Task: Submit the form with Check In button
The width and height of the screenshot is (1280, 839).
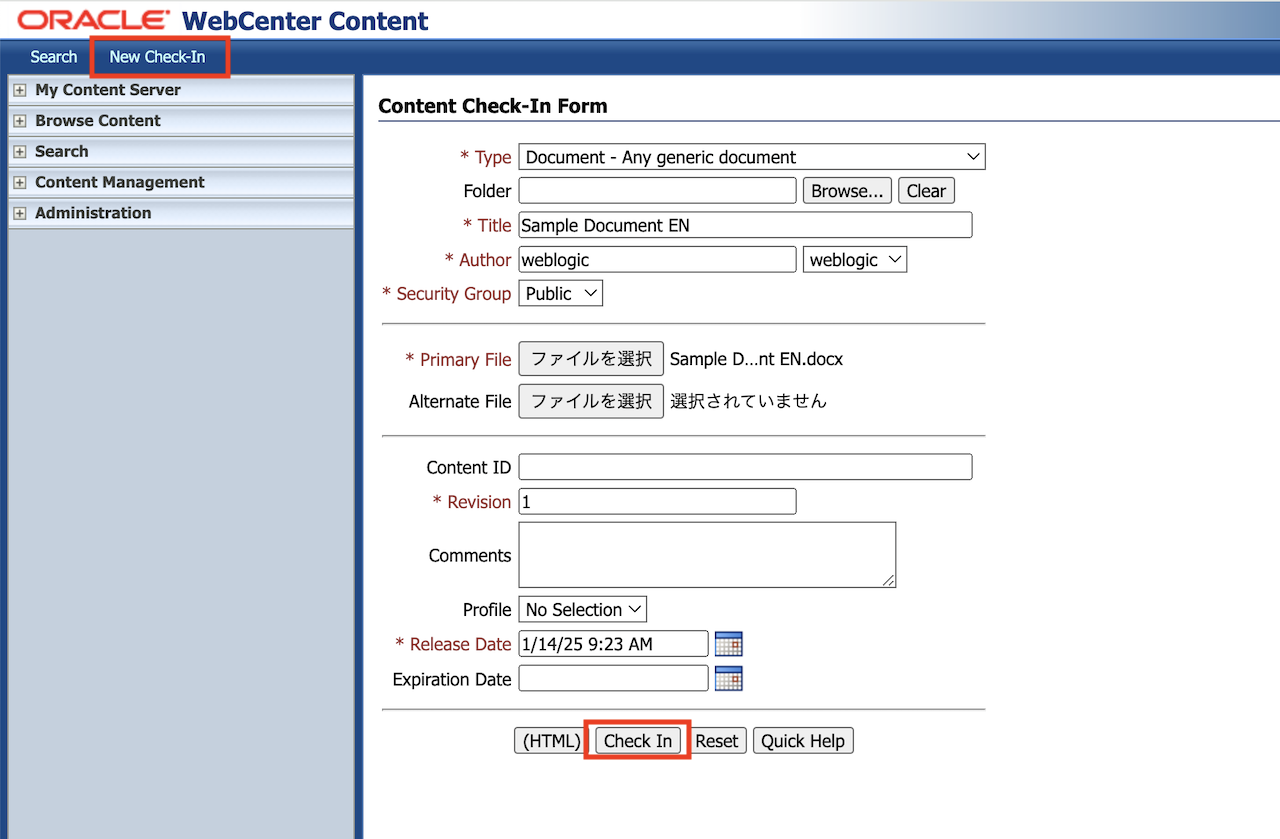Action: (638, 741)
